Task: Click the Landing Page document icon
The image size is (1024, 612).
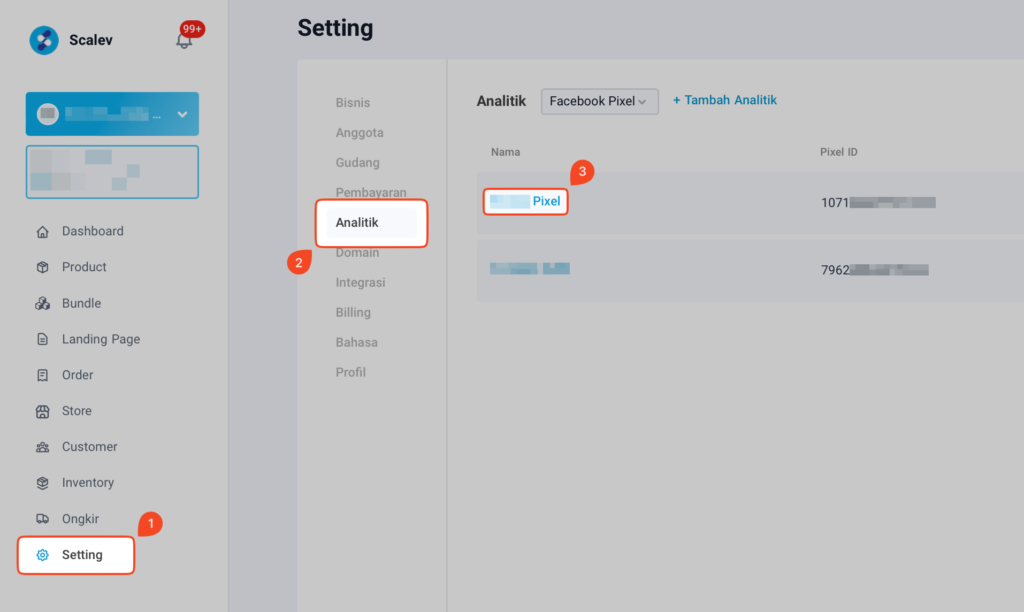Action: pyautogui.click(x=42, y=340)
